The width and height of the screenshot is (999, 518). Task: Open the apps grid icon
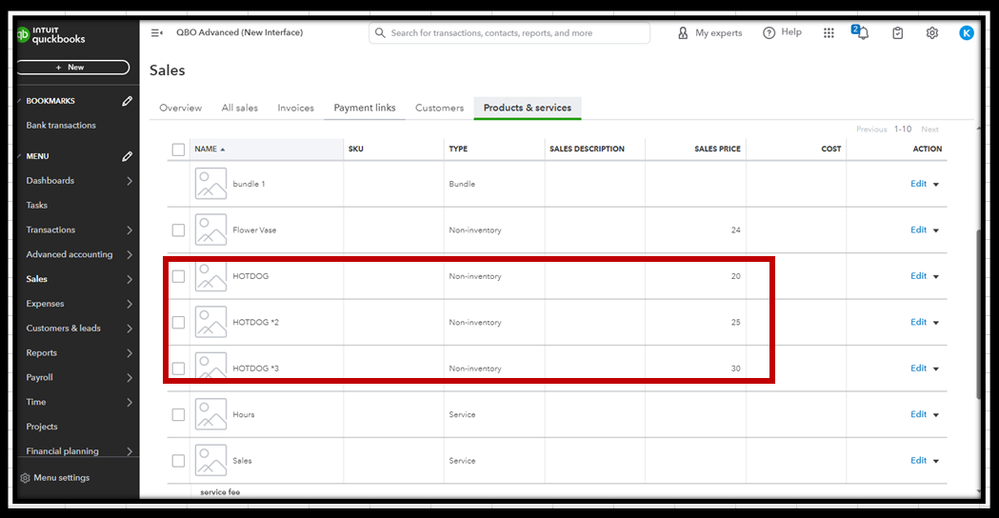click(828, 32)
